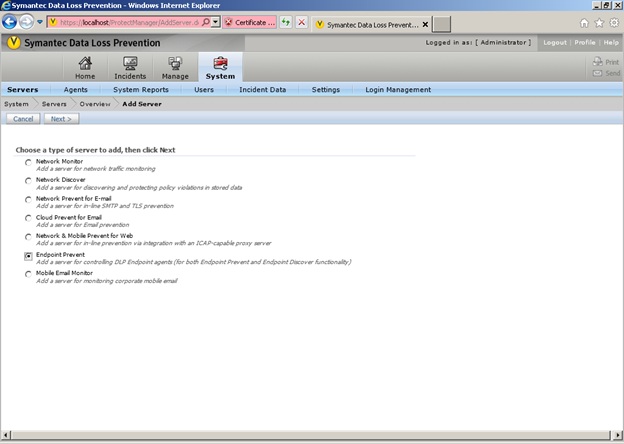Click the Next > button
Screen dimensions: 624x444
[61, 119]
